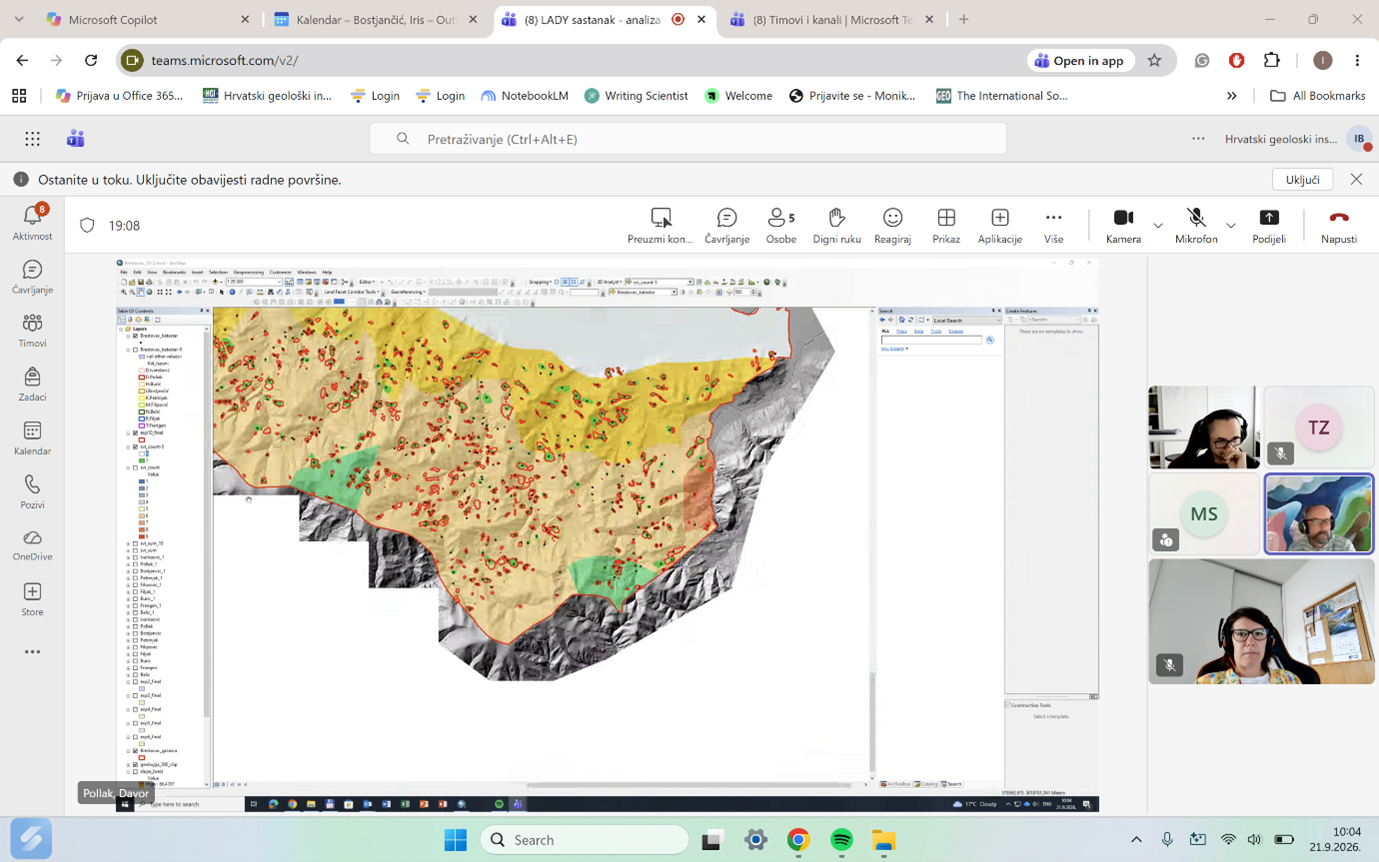This screenshot has width=1379, height=862.
Task: Open Čavrljanje in the left sidebar
Action: point(32,277)
